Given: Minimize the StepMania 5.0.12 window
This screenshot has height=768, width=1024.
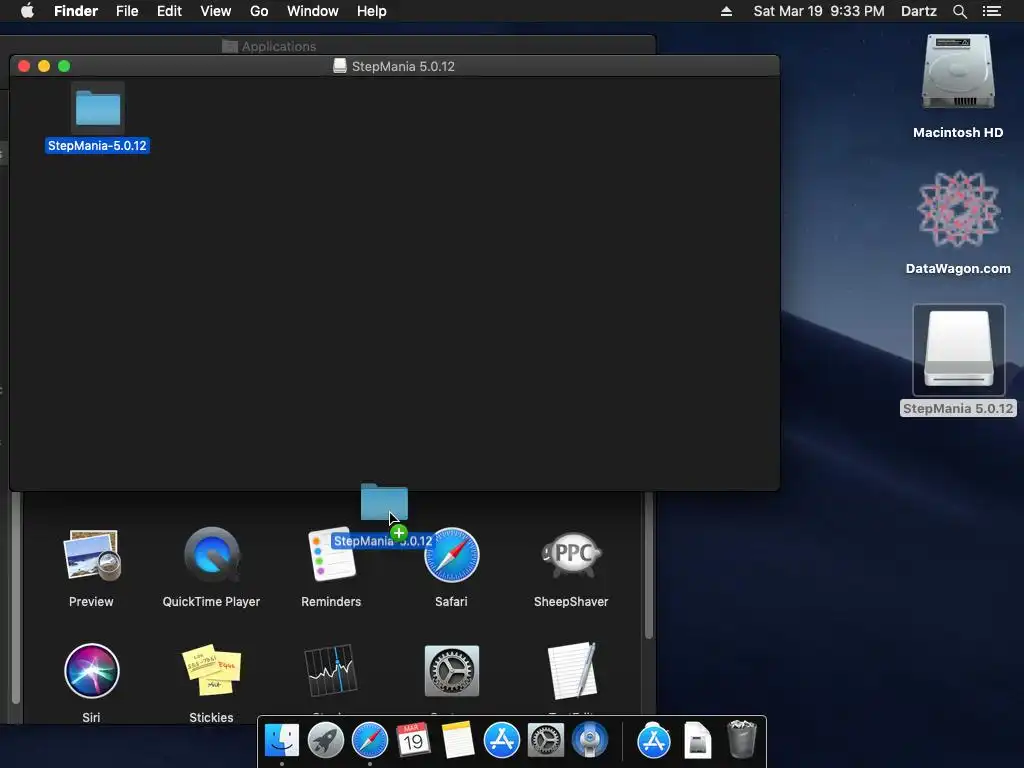Looking at the screenshot, I should (x=44, y=66).
